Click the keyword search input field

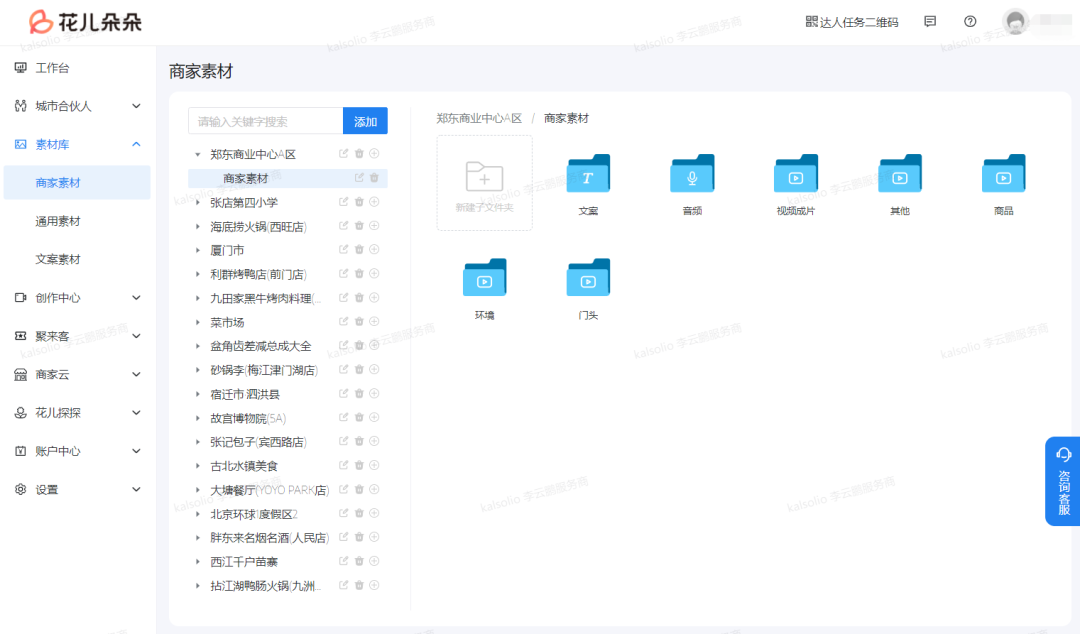(x=260, y=120)
